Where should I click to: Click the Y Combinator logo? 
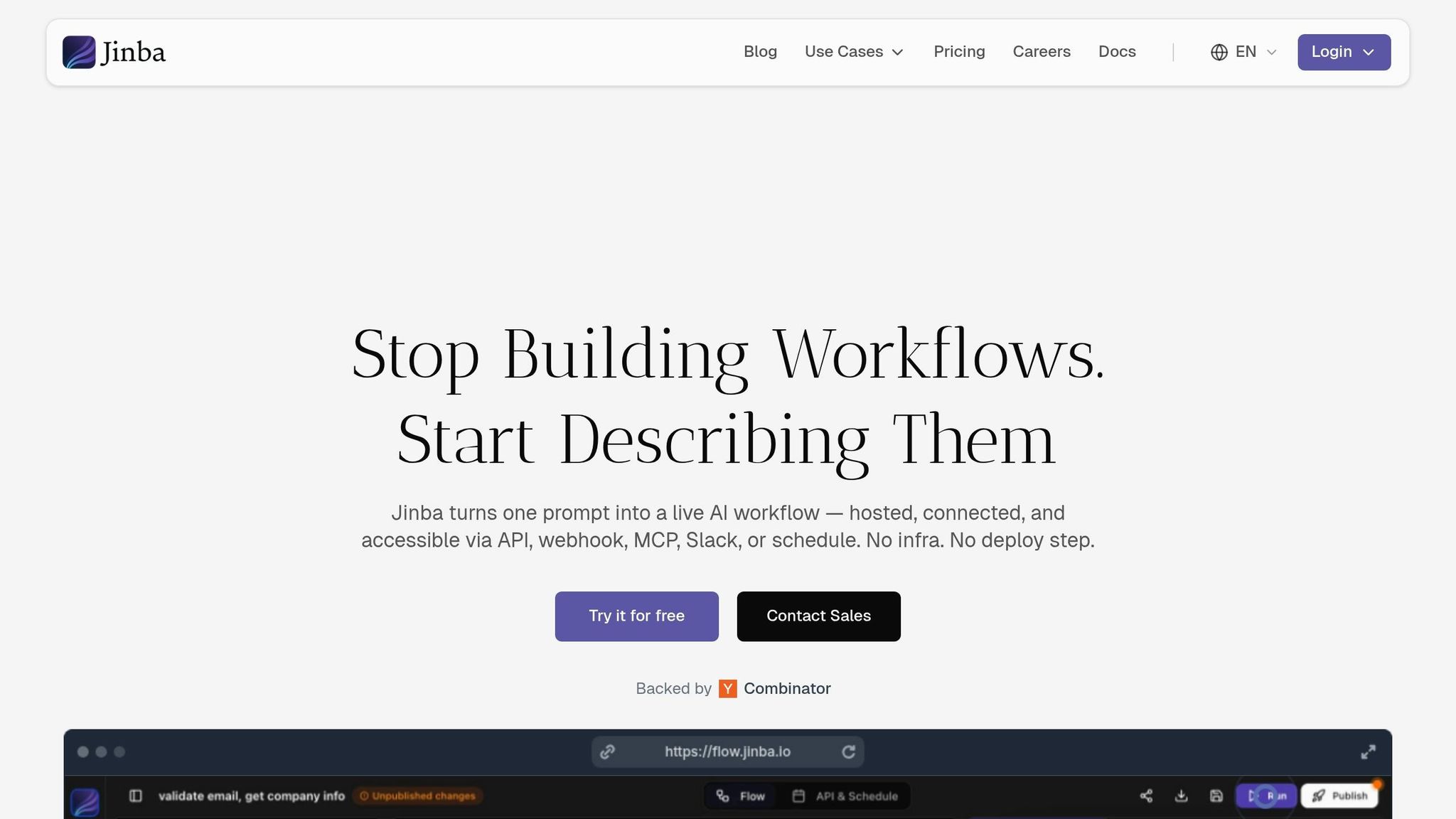pos(727,688)
